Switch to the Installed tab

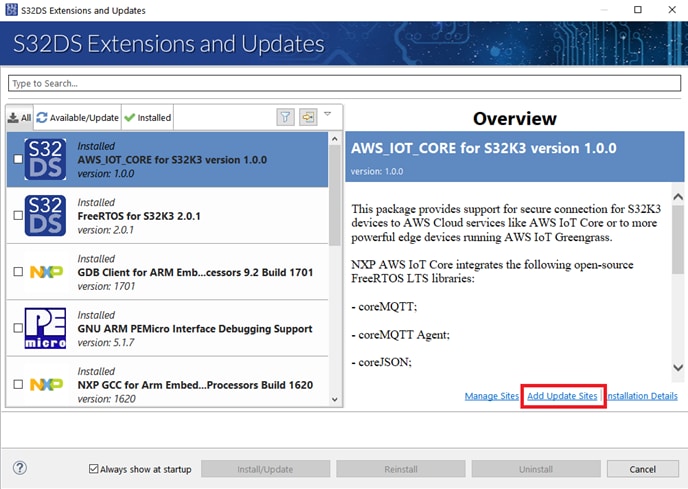(148, 117)
